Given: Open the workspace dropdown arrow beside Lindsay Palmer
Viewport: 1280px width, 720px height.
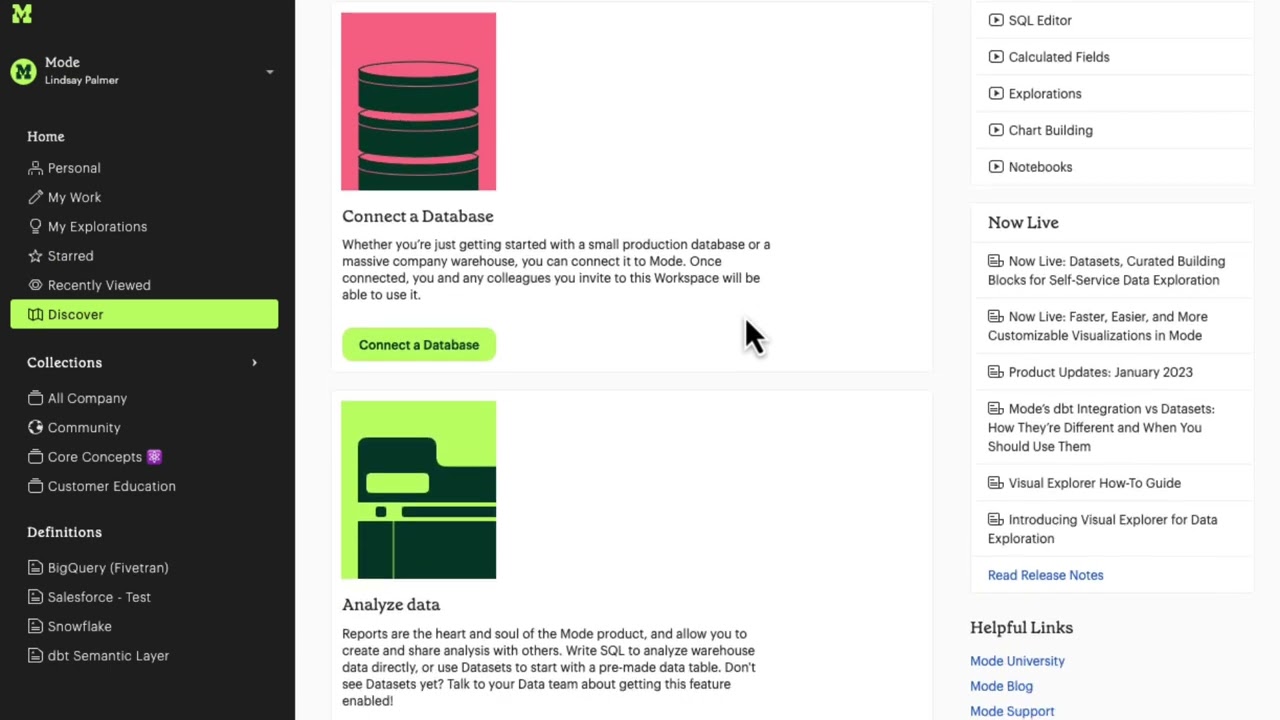Looking at the screenshot, I should click(x=269, y=72).
